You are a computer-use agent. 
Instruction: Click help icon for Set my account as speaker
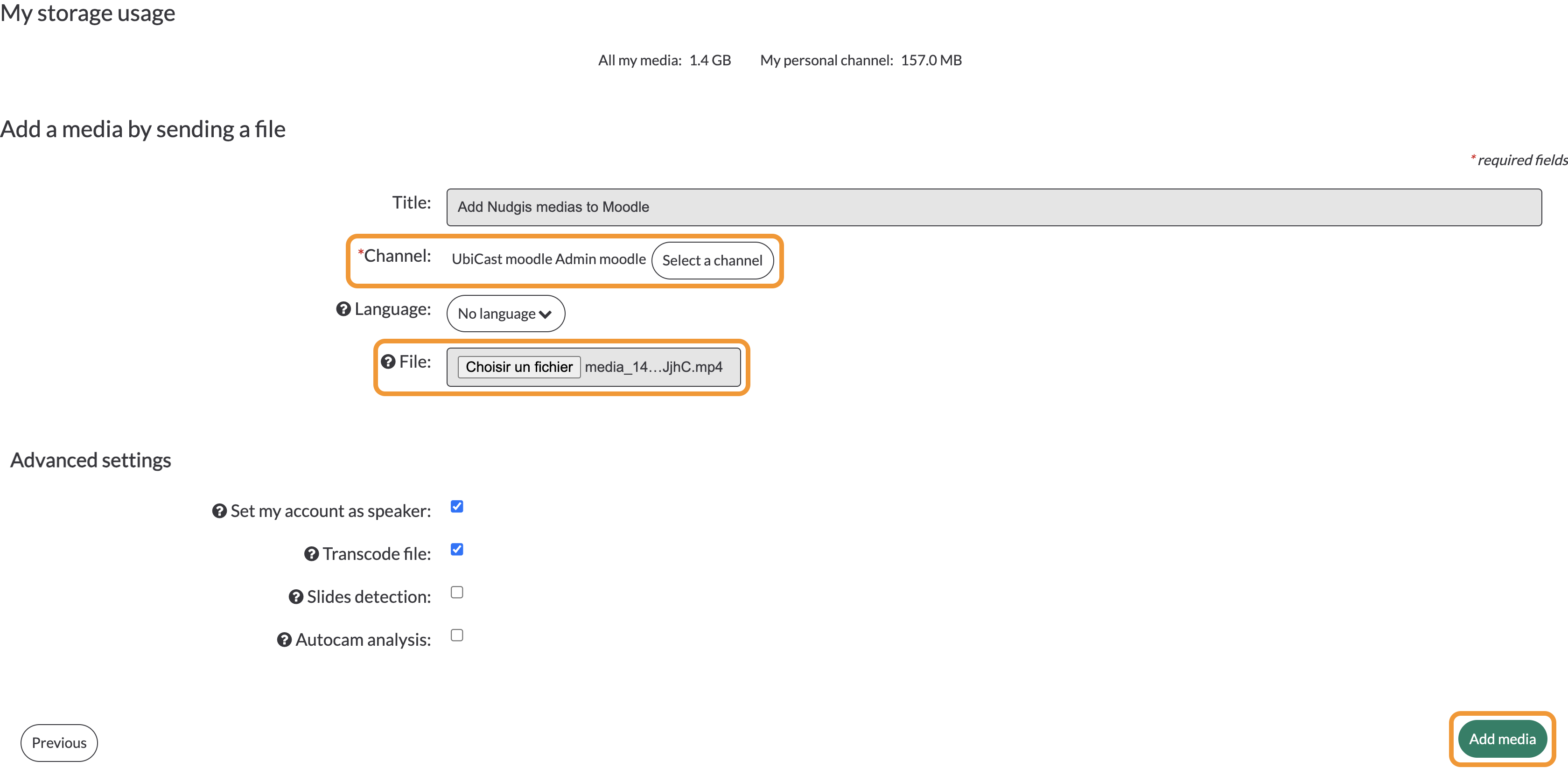tap(219, 511)
